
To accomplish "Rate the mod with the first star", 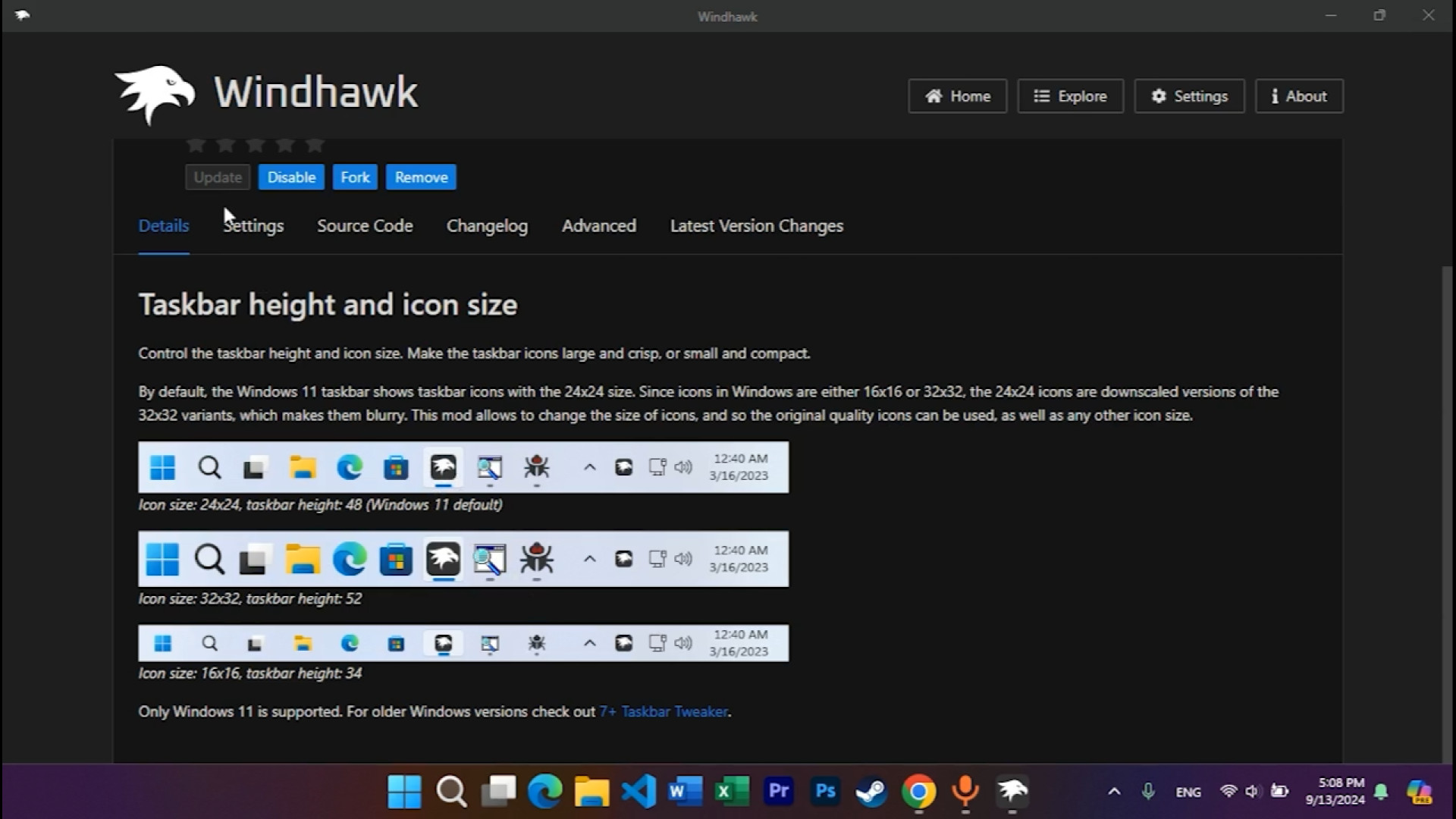I will pyautogui.click(x=196, y=144).
